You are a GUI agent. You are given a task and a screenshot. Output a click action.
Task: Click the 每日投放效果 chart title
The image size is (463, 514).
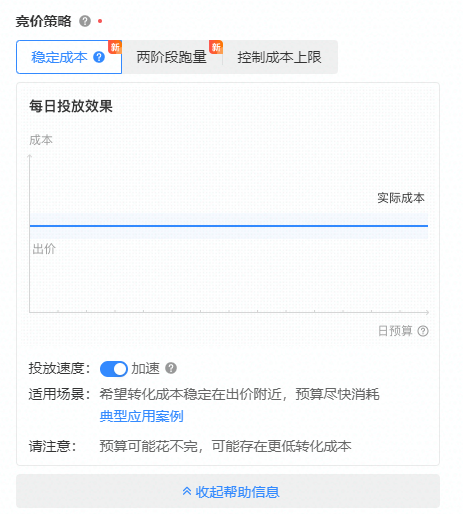[x=71, y=106]
